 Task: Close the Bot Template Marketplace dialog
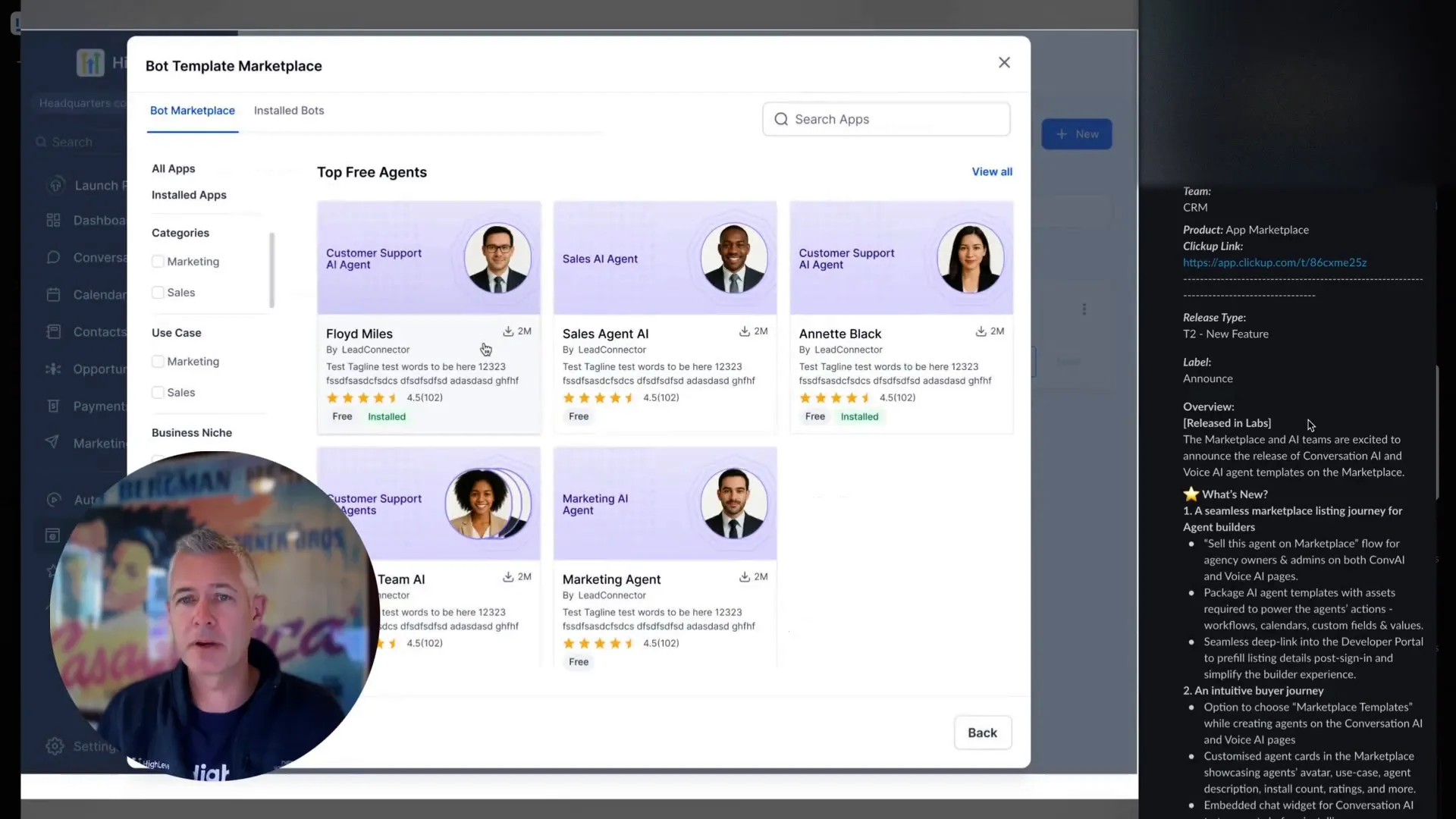1004,63
